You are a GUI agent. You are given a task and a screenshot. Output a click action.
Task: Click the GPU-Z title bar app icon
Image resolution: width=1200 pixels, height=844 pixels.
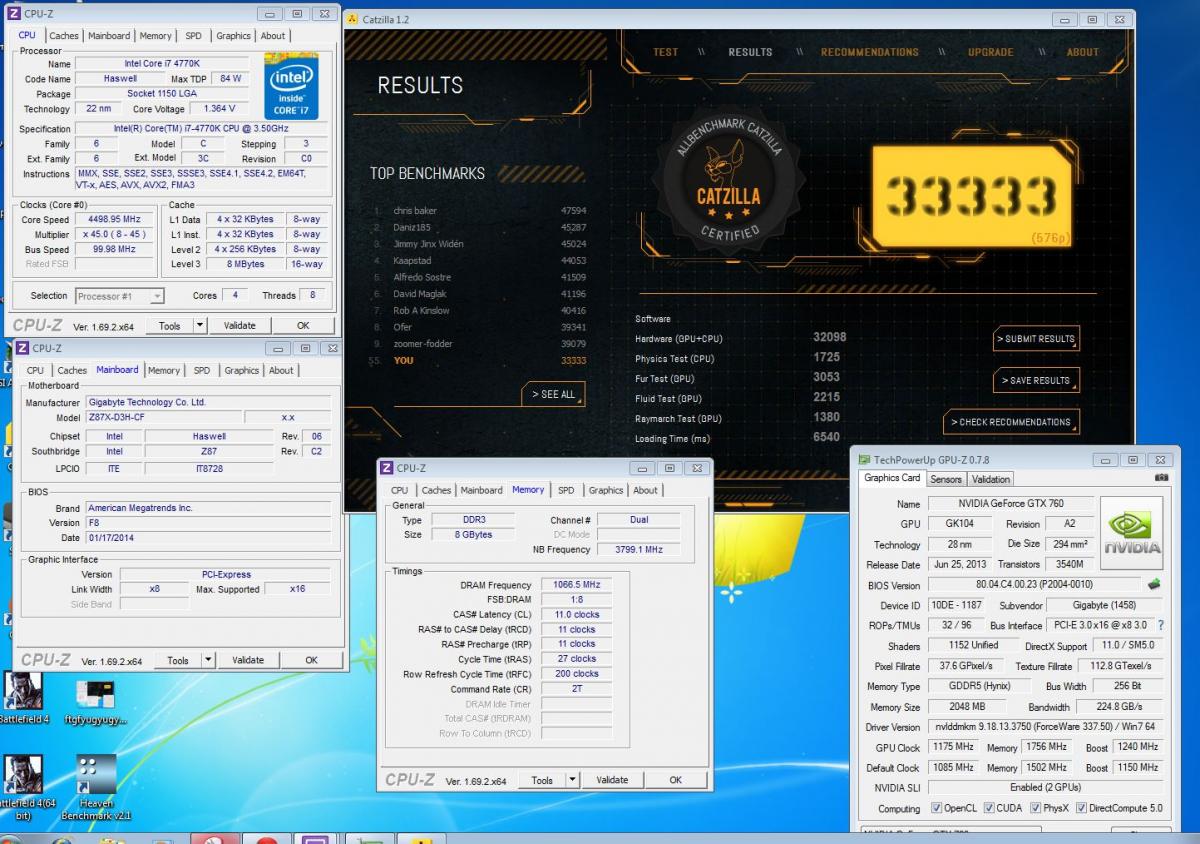864,459
